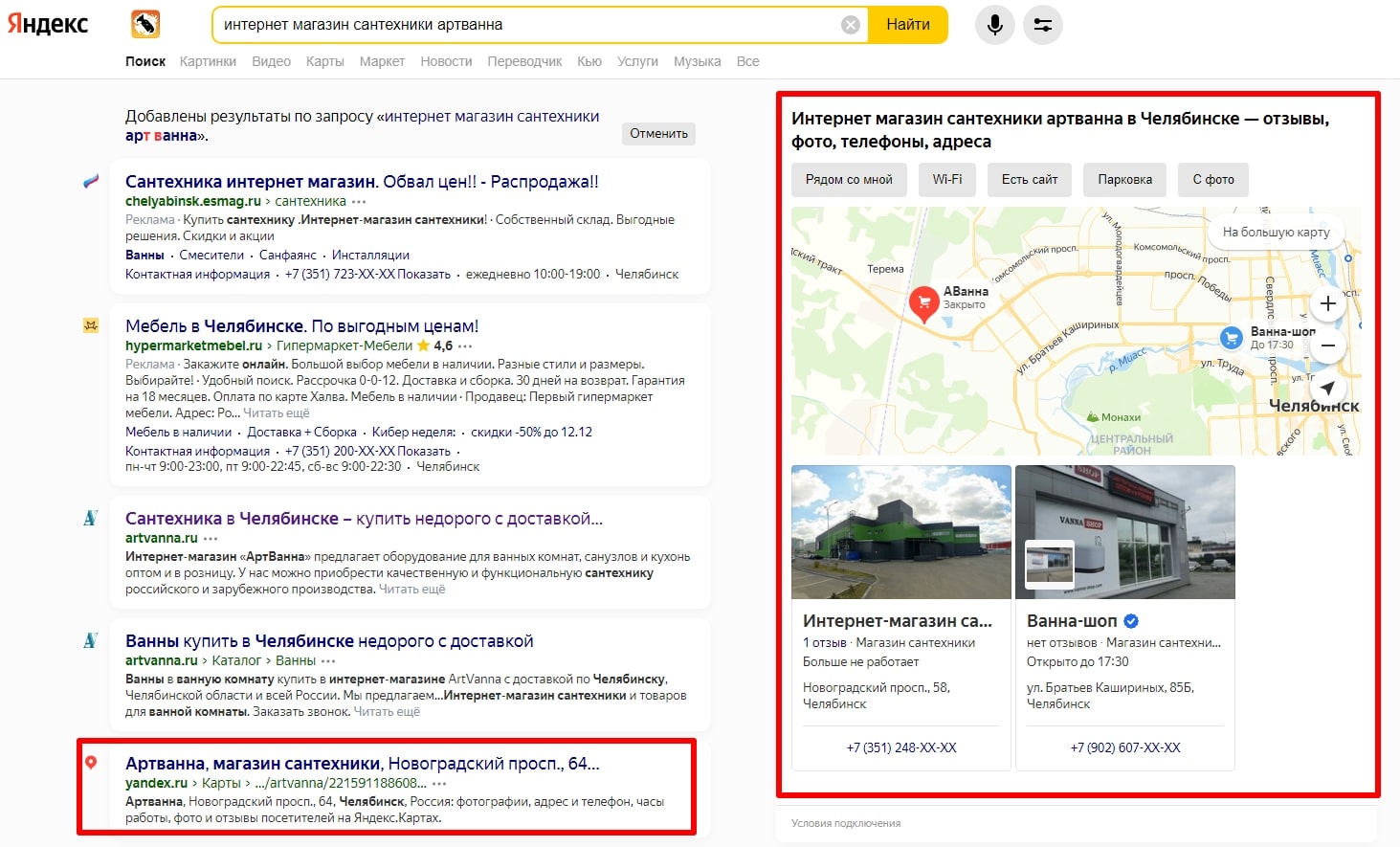The width and height of the screenshot is (1400, 847).
Task: Open search settings filter icon
Action: point(1042,25)
